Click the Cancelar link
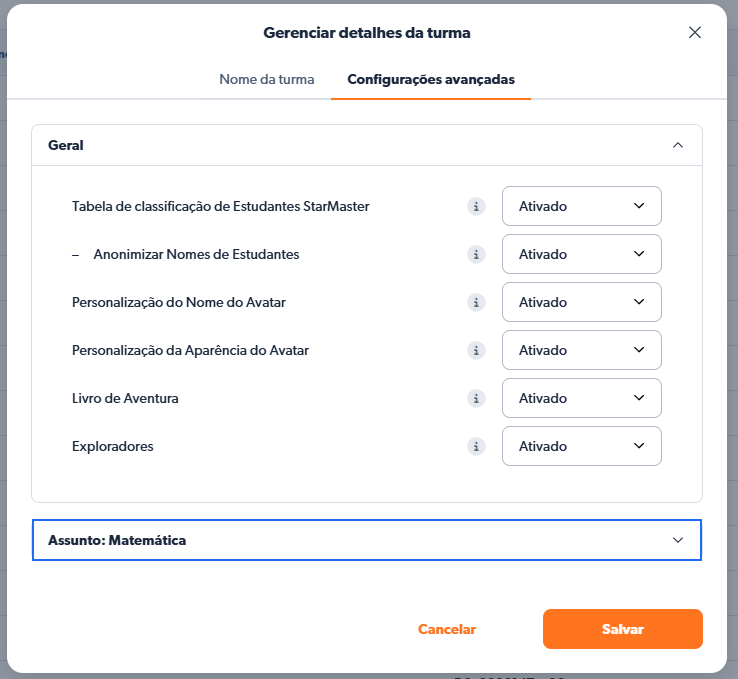 (x=447, y=629)
